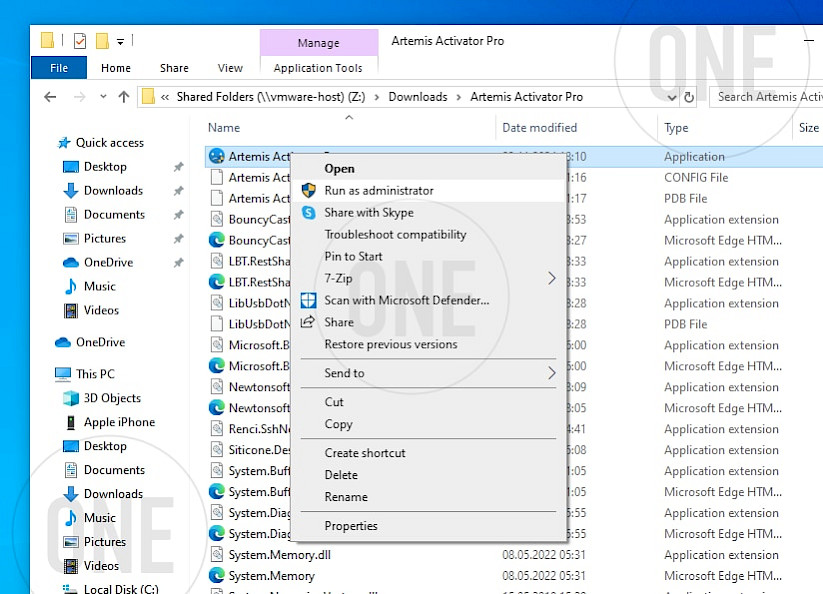Open dropdown after Shared Folders breadcrumb
823x594 pixels.
tap(376, 97)
